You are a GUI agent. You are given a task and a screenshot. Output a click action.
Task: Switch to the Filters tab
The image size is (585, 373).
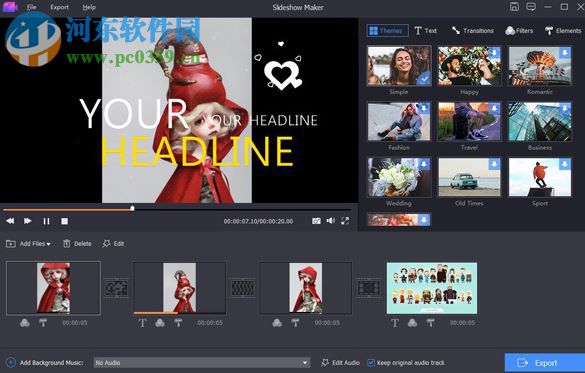519,31
